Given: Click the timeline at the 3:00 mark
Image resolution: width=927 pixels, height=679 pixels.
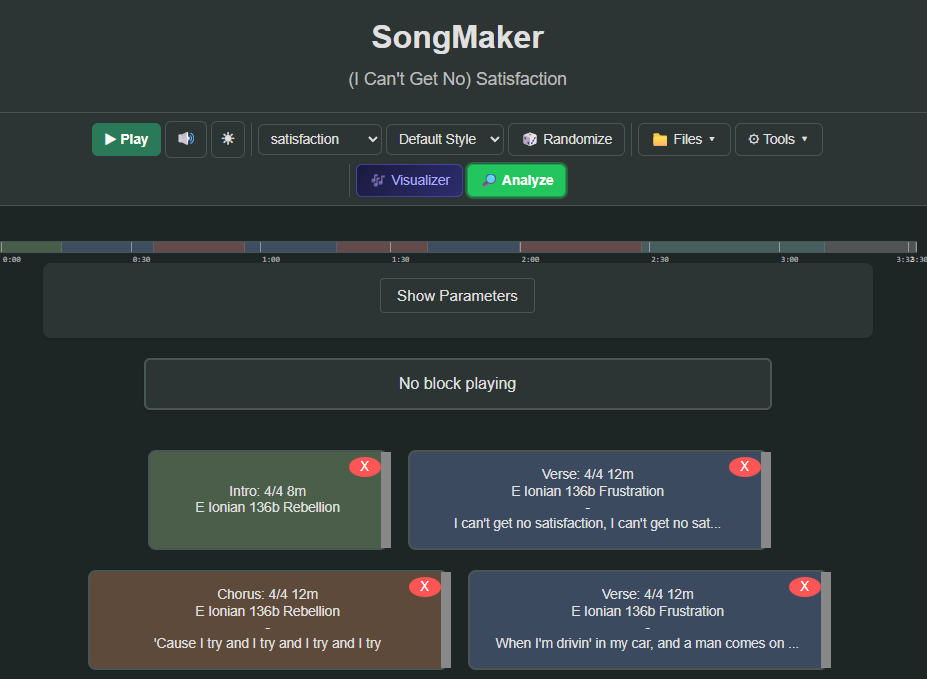Looking at the screenshot, I should [x=779, y=247].
